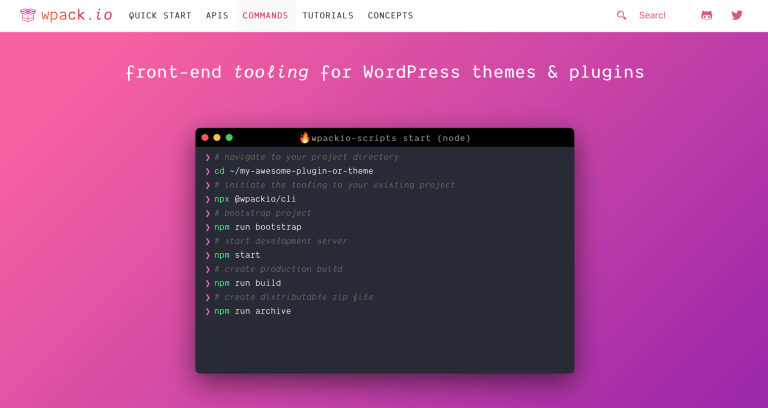This screenshot has height=408, width=768.
Task: Click the green terminal window dot
Action: tap(229, 138)
